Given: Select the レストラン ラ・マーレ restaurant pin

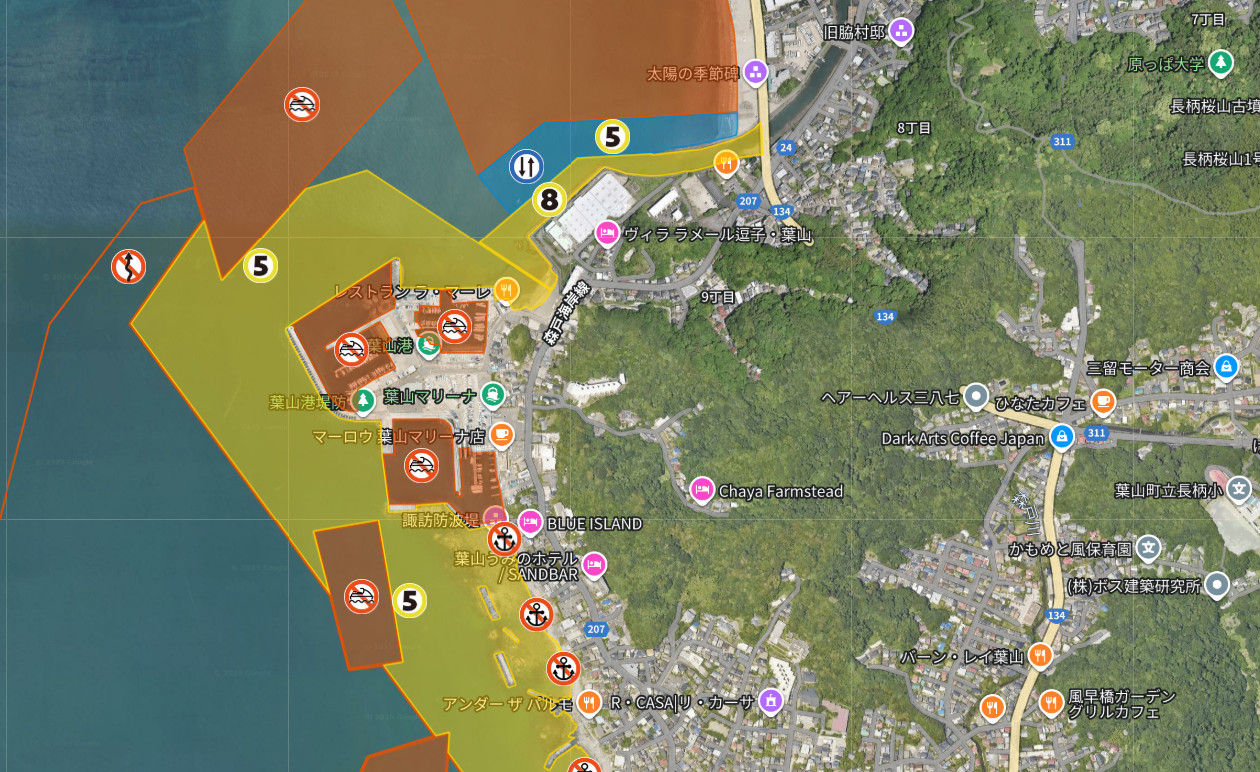Looking at the screenshot, I should pos(506,290).
